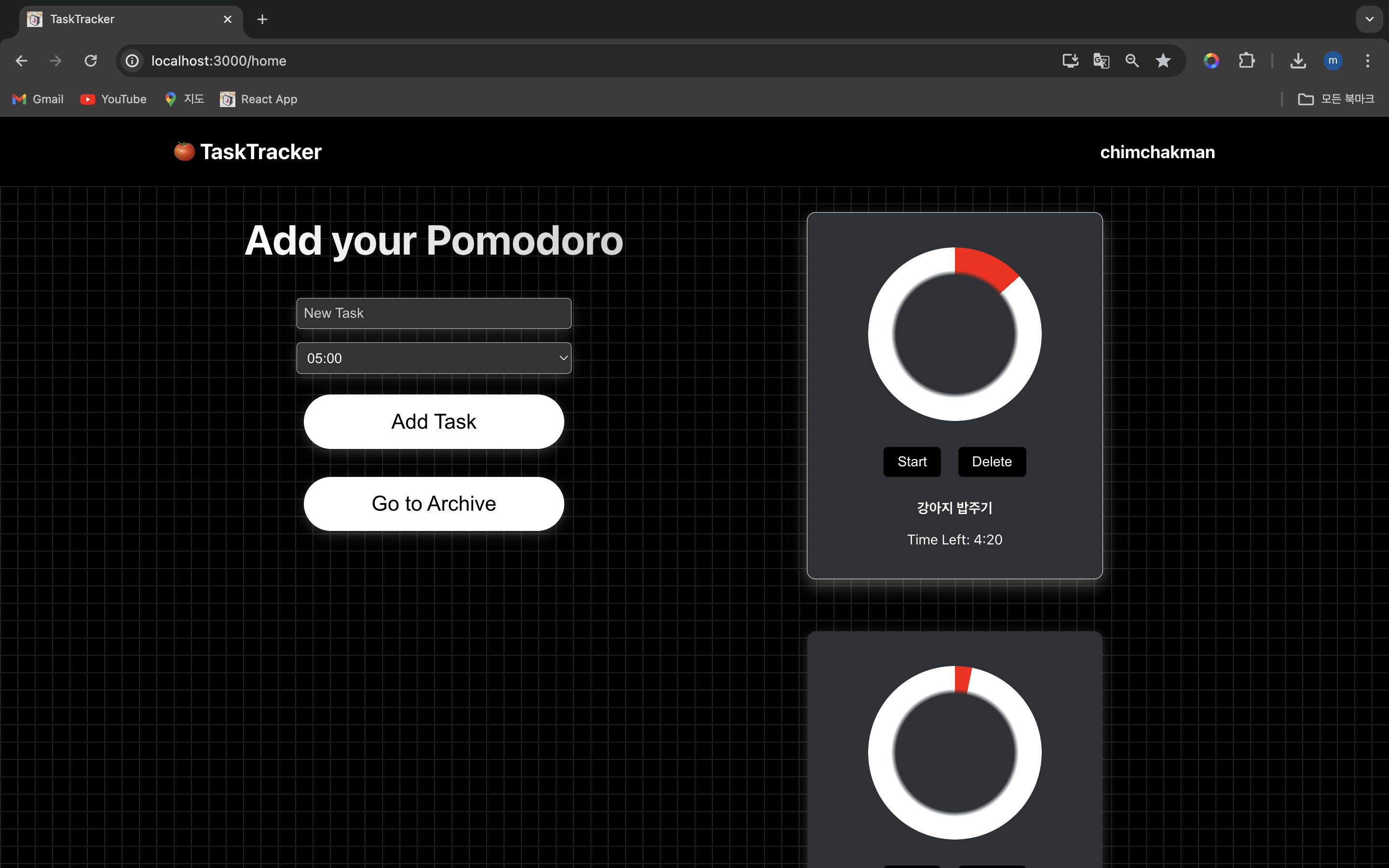
Task: Click the tomato logo icon
Action: (184, 151)
